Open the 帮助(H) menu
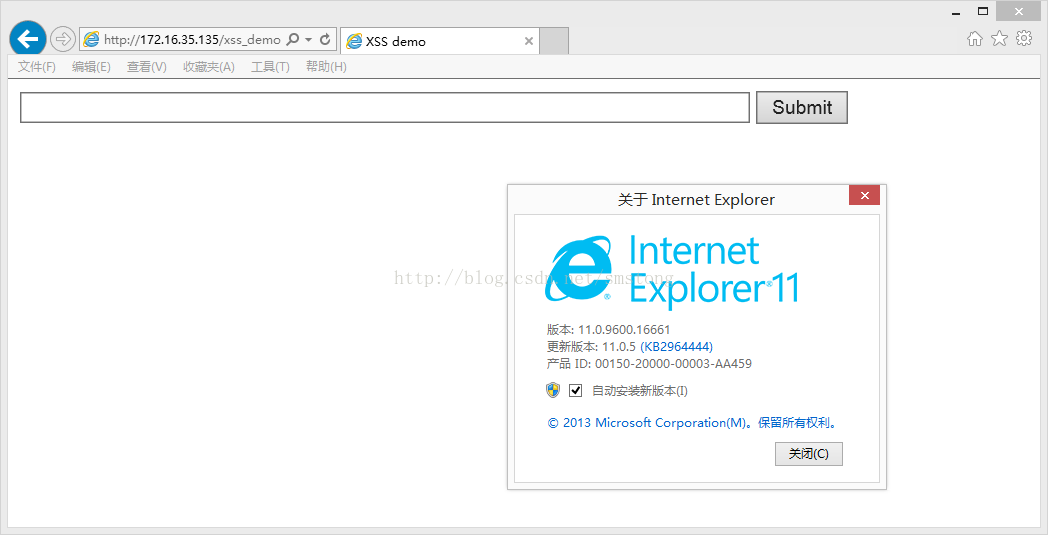Image resolution: width=1048 pixels, height=535 pixels. point(326,67)
